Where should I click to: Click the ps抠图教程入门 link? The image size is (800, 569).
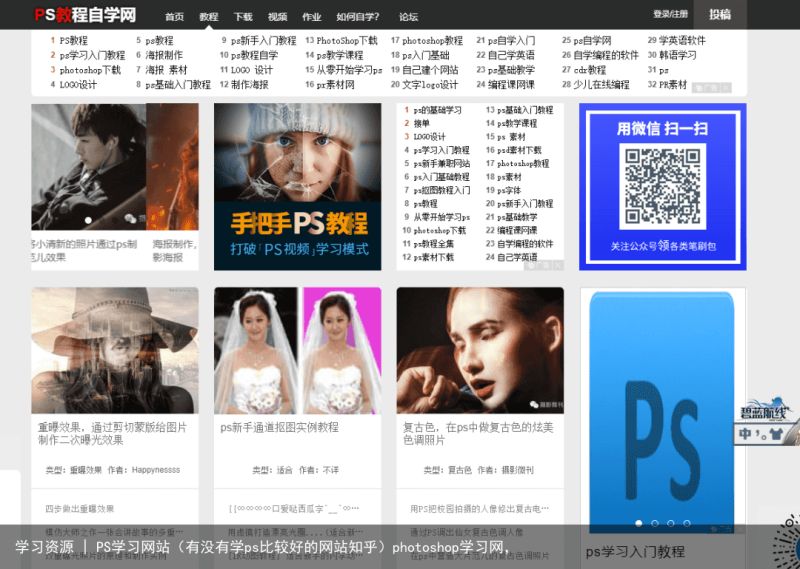point(442,190)
